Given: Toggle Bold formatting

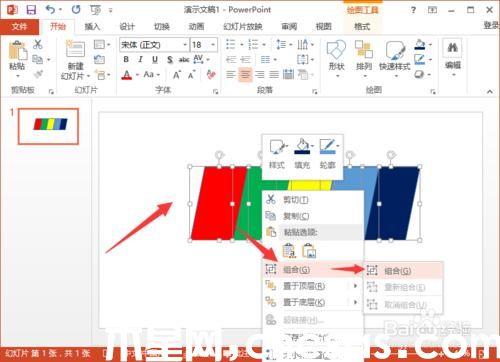Looking at the screenshot, I should 126,59.
